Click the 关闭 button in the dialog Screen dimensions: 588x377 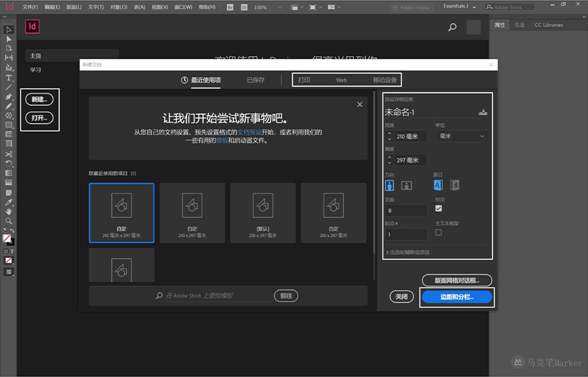402,297
